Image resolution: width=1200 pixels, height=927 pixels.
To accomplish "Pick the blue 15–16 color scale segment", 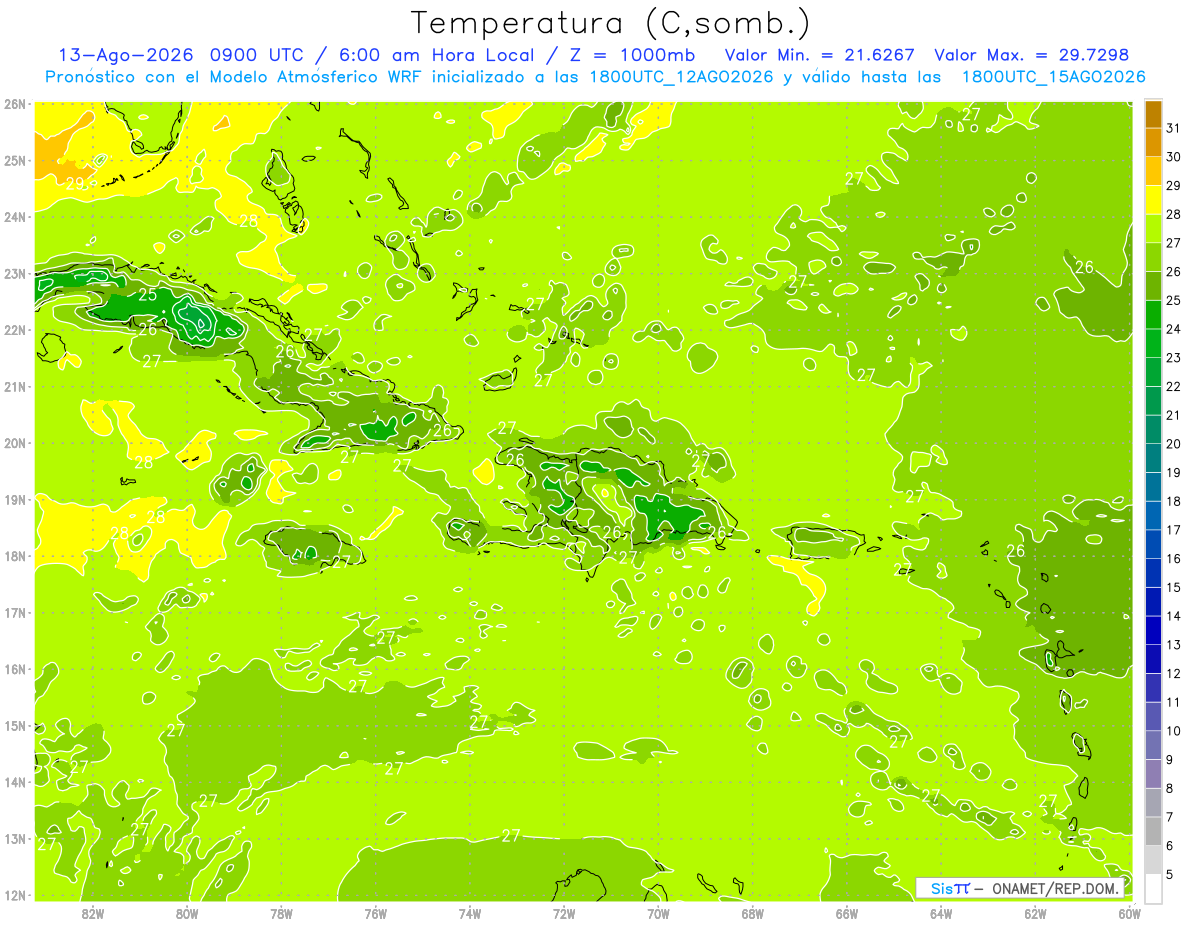I will pyautogui.click(x=1153, y=573).
